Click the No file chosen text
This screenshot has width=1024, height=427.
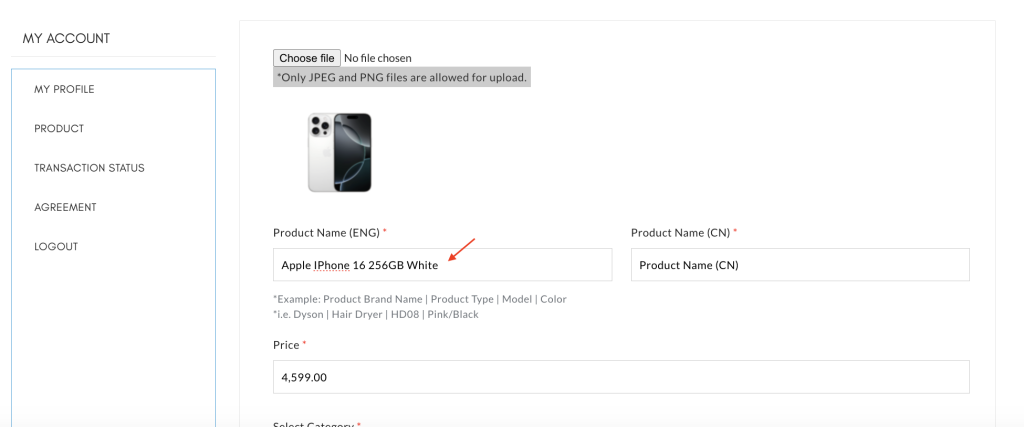tap(377, 58)
